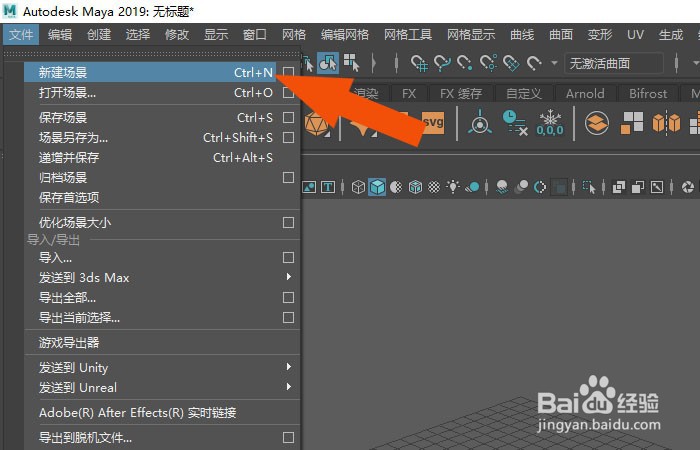Toggle X-ray active components
The width and height of the screenshot is (700, 450).
[638, 187]
